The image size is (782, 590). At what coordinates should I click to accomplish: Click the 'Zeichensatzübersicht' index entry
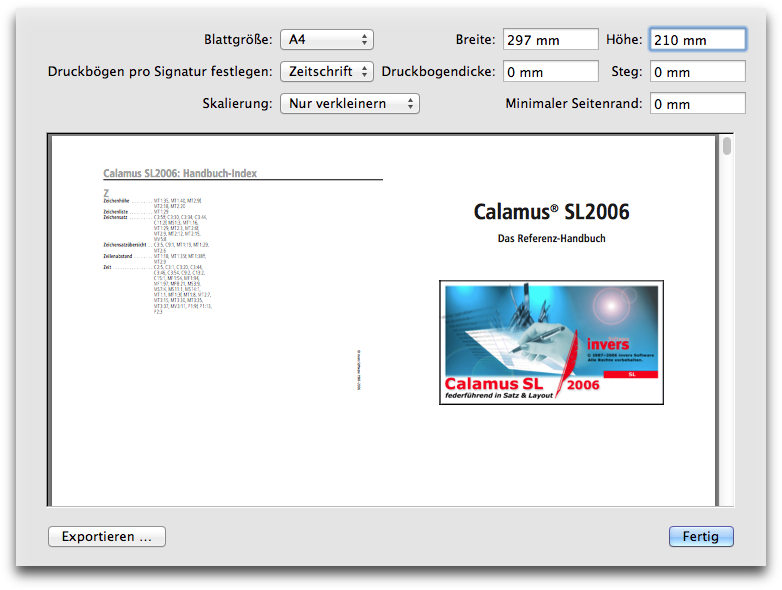pyautogui.click(x=125, y=245)
